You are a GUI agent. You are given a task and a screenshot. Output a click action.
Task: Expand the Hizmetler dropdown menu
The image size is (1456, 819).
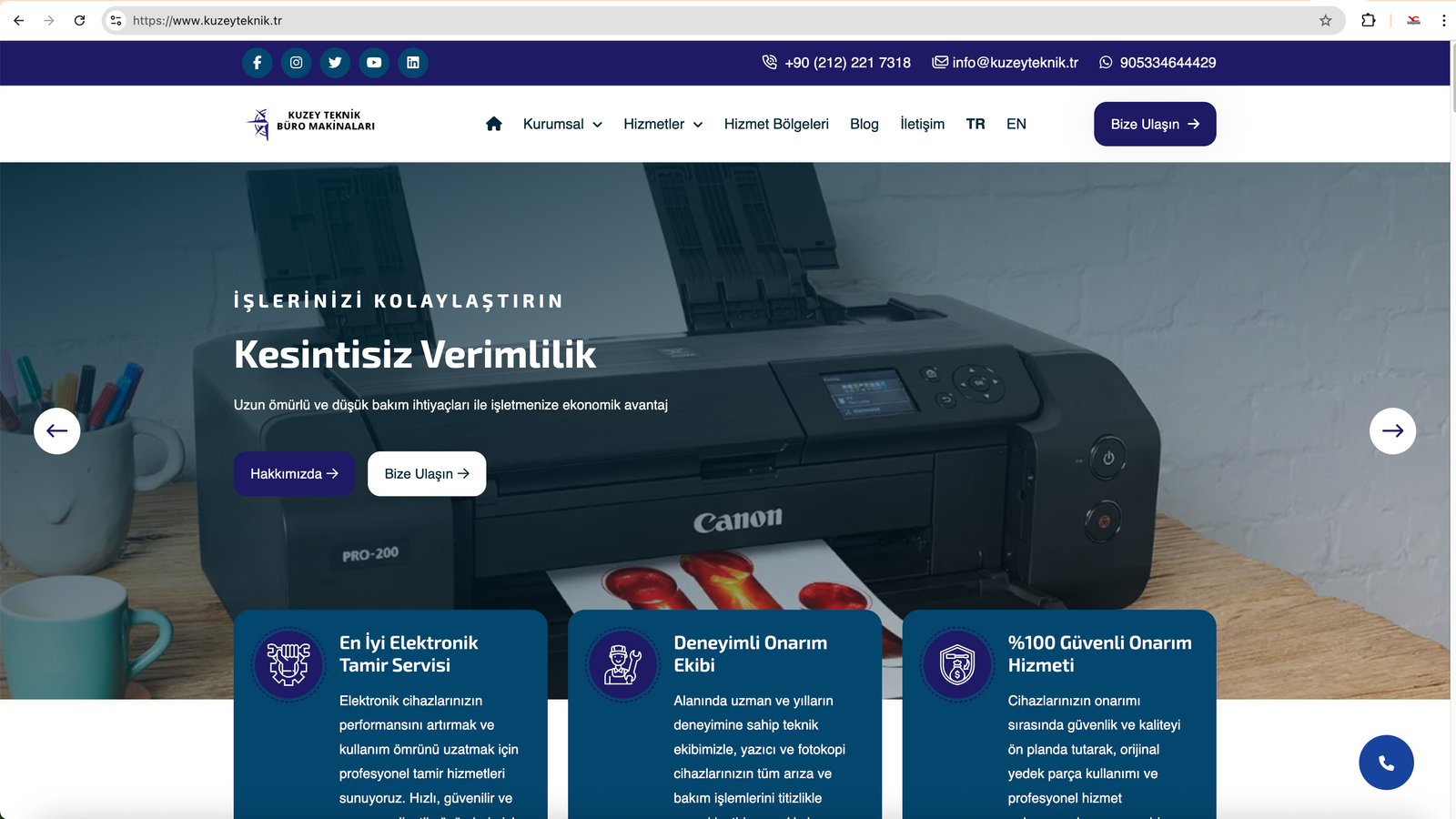tap(663, 124)
